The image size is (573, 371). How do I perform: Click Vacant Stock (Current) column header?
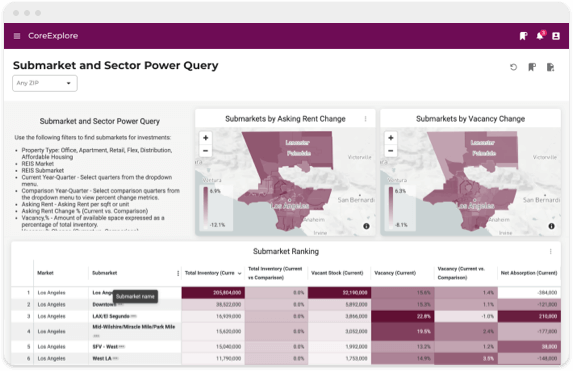[337, 273]
